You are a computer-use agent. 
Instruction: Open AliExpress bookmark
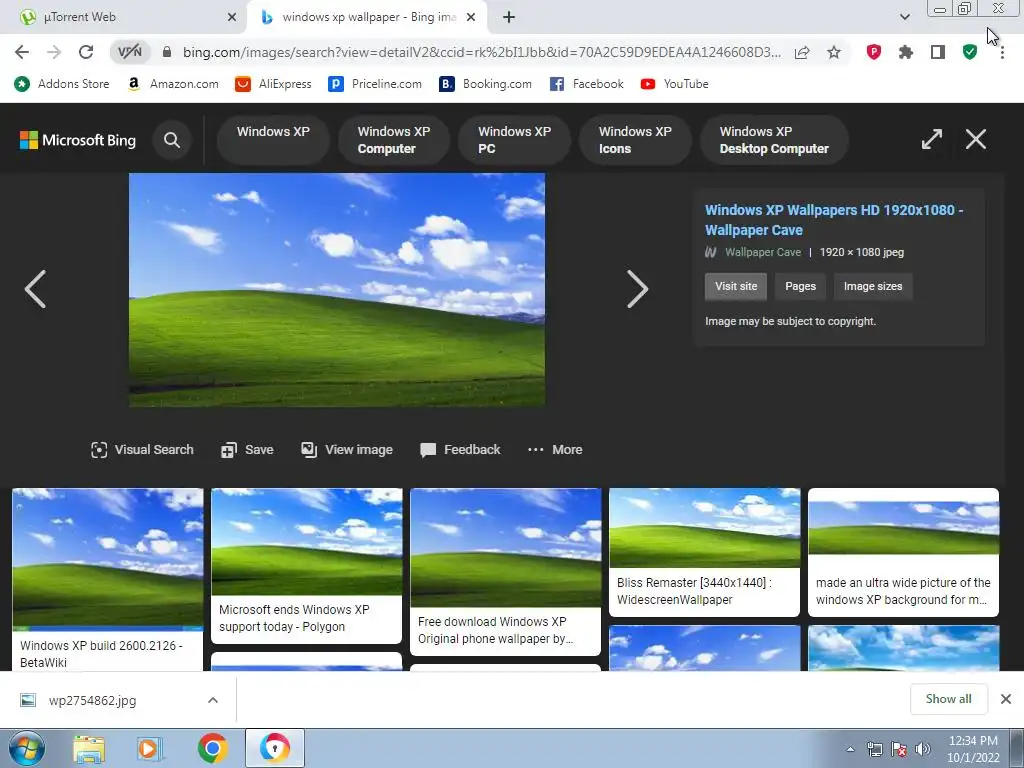point(273,84)
